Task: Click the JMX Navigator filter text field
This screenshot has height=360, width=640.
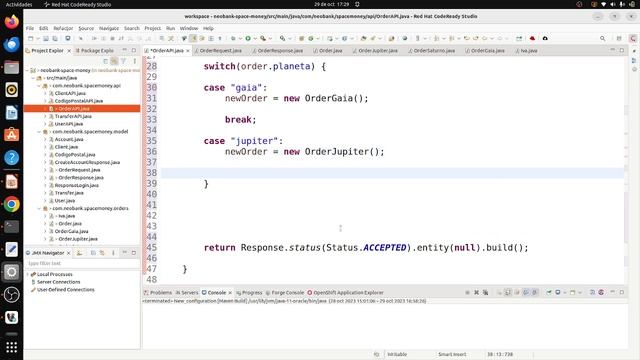Action: pos(82,263)
